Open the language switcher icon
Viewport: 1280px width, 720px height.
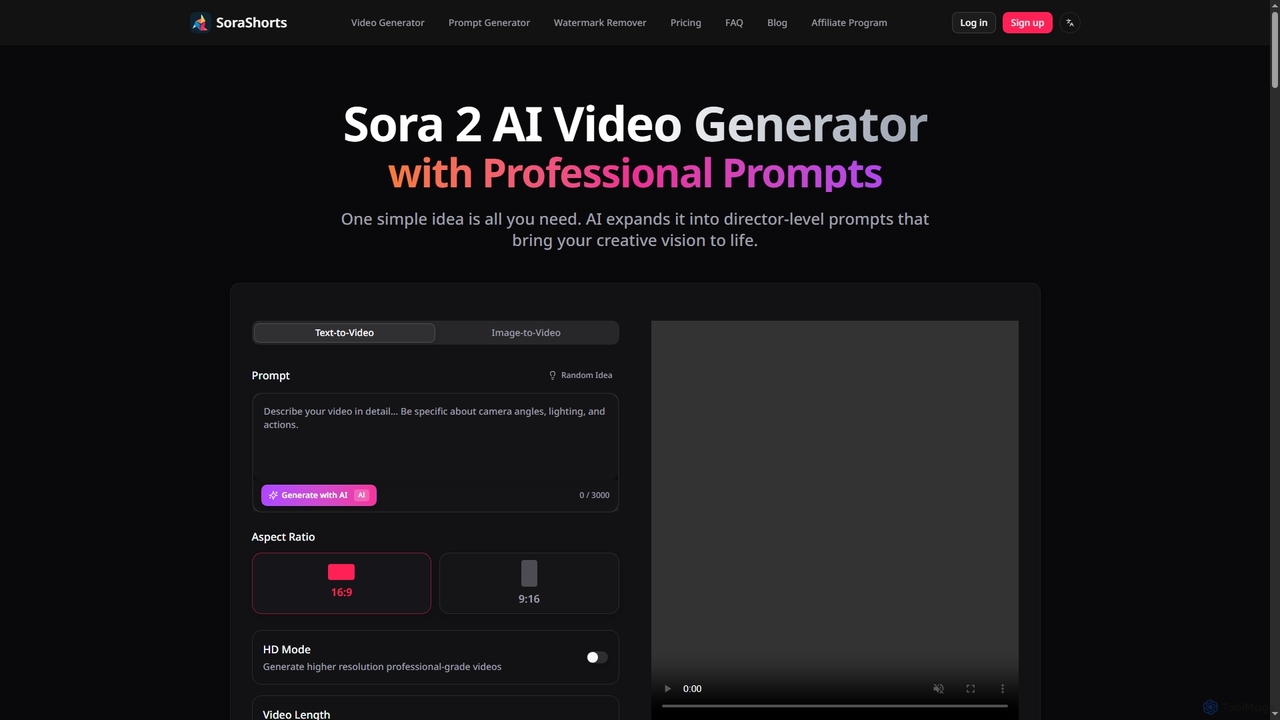tap(1070, 22)
